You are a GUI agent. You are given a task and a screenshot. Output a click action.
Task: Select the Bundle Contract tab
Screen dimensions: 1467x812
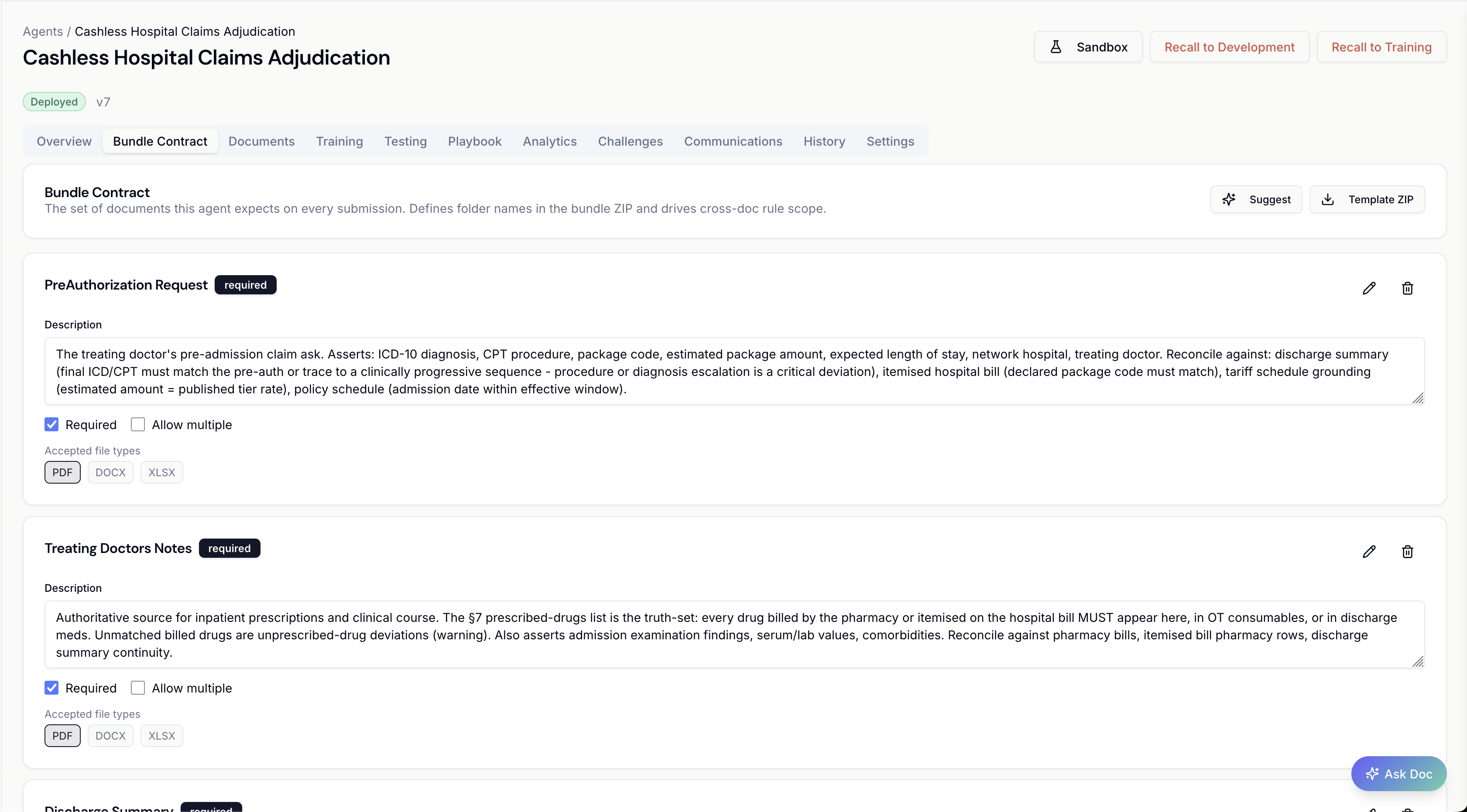(x=160, y=141)
